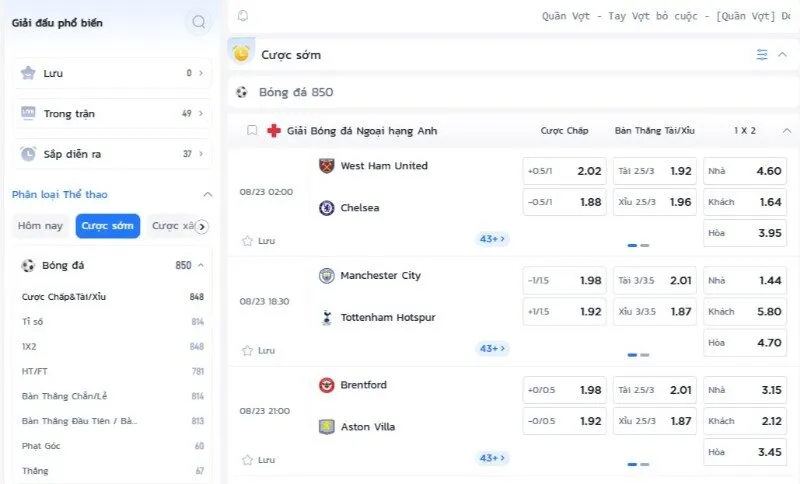Switch to the Hôm nay tab
The height and width of the screenshot is (484, 800).
[41, 226]
